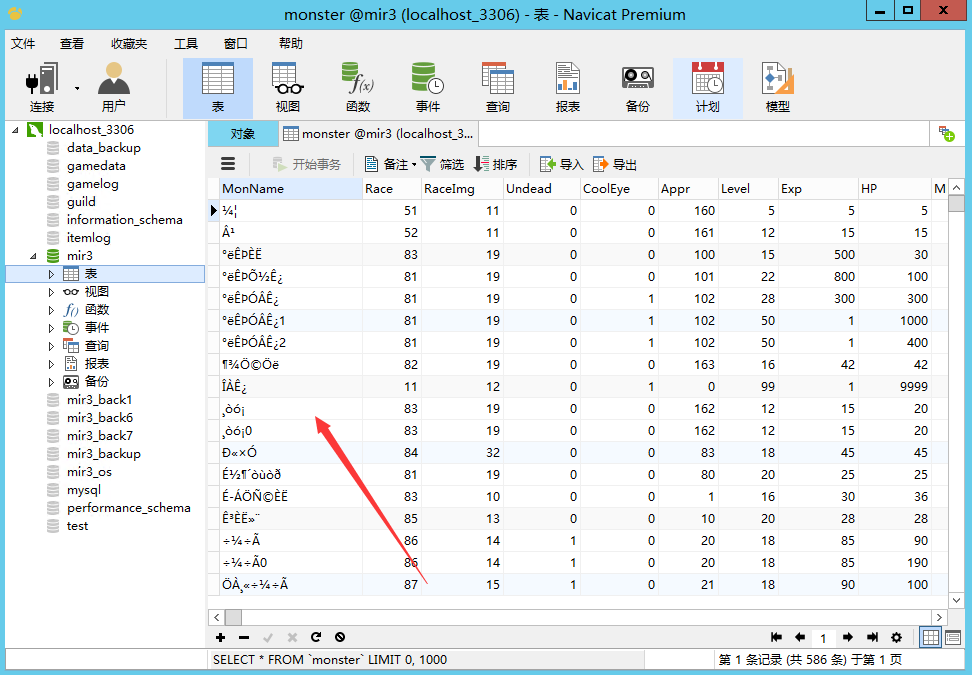This screenshot has width=972, height=675.
Task: Click the horizontal scrollbar right arrow
Action: pos(938,617)
